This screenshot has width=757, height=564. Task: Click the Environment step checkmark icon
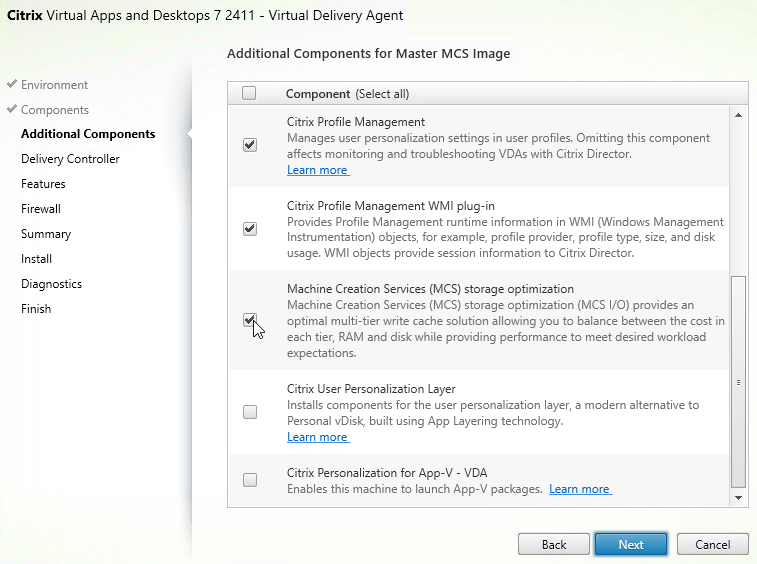pos(12,84)
